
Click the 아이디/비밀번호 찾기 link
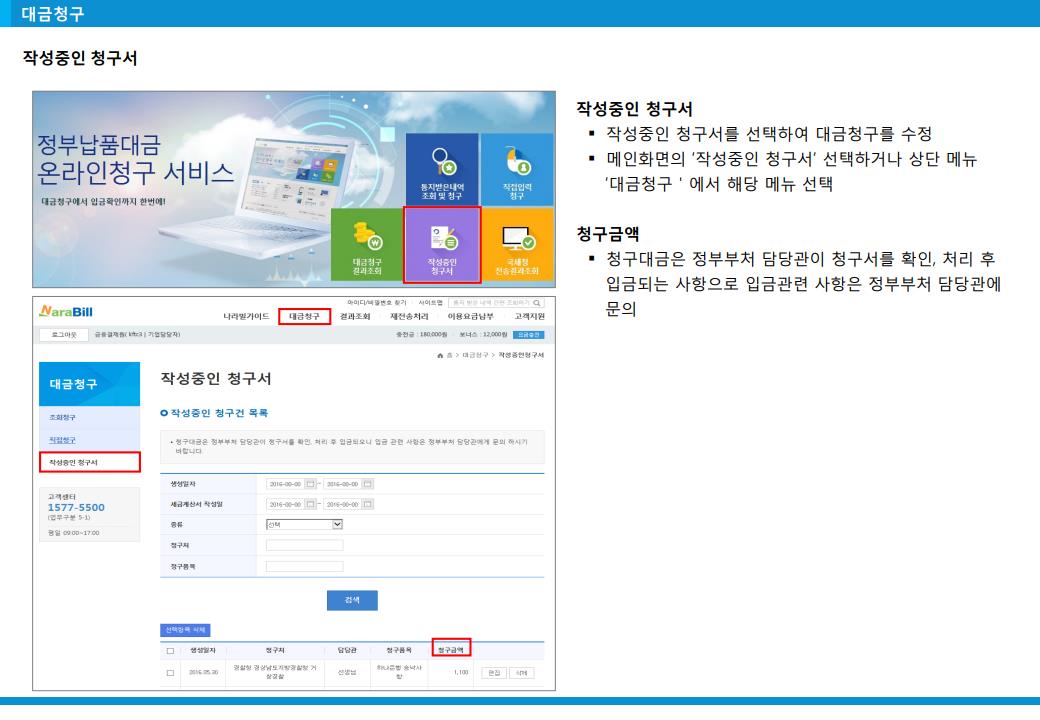[376, 303]
